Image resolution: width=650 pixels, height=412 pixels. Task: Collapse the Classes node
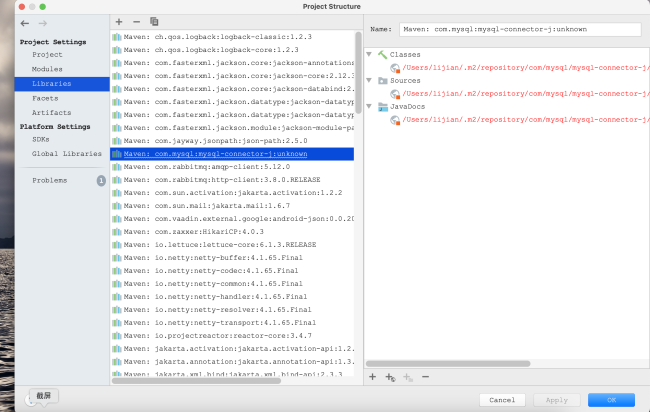tap(369, 54)
